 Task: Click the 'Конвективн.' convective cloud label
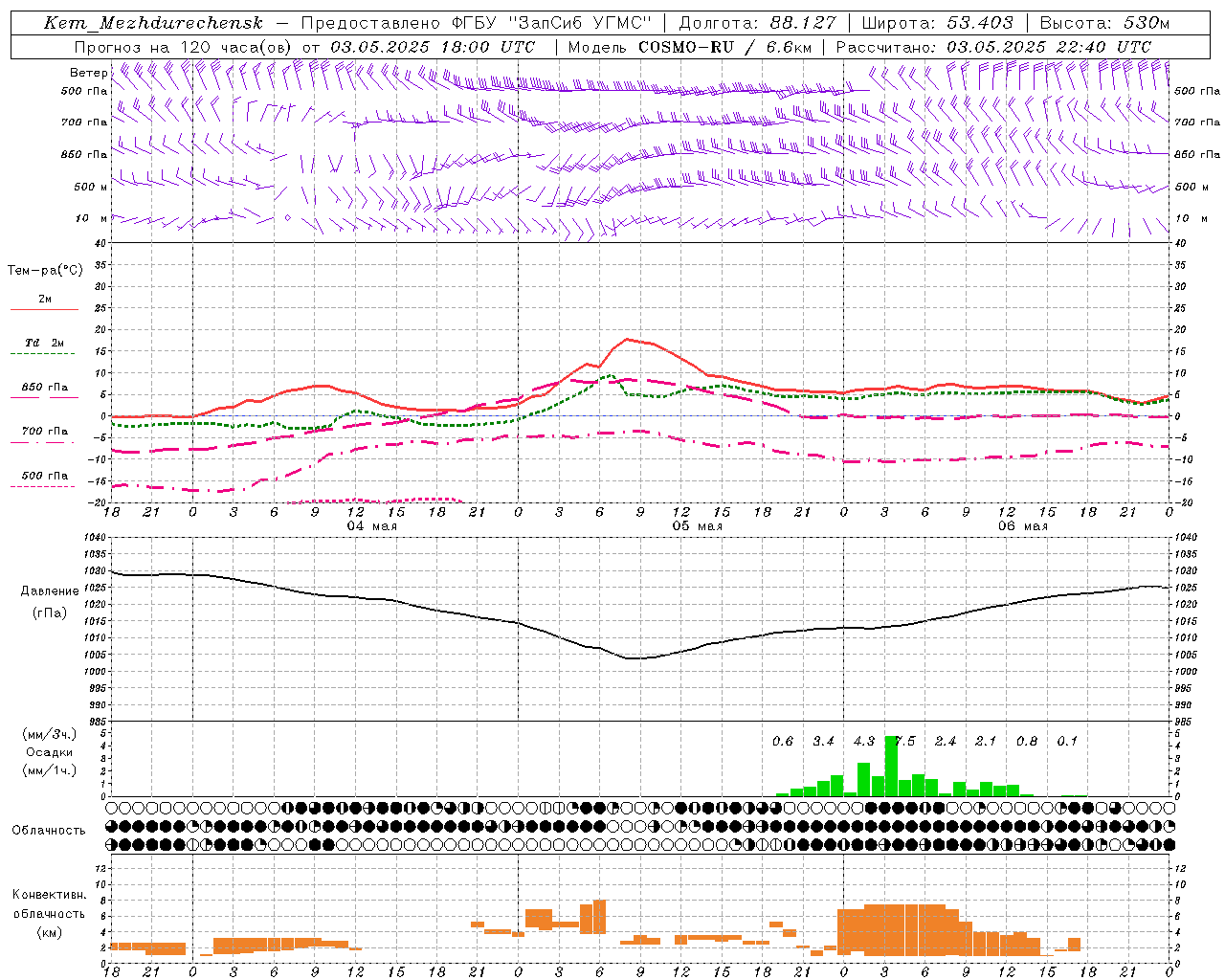coord(50,896)
